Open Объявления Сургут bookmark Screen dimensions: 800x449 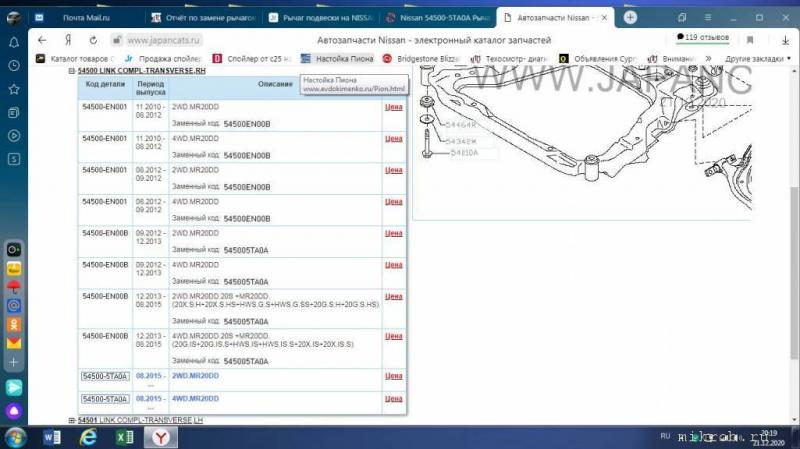pyautogui.click(x=597, y=59)
